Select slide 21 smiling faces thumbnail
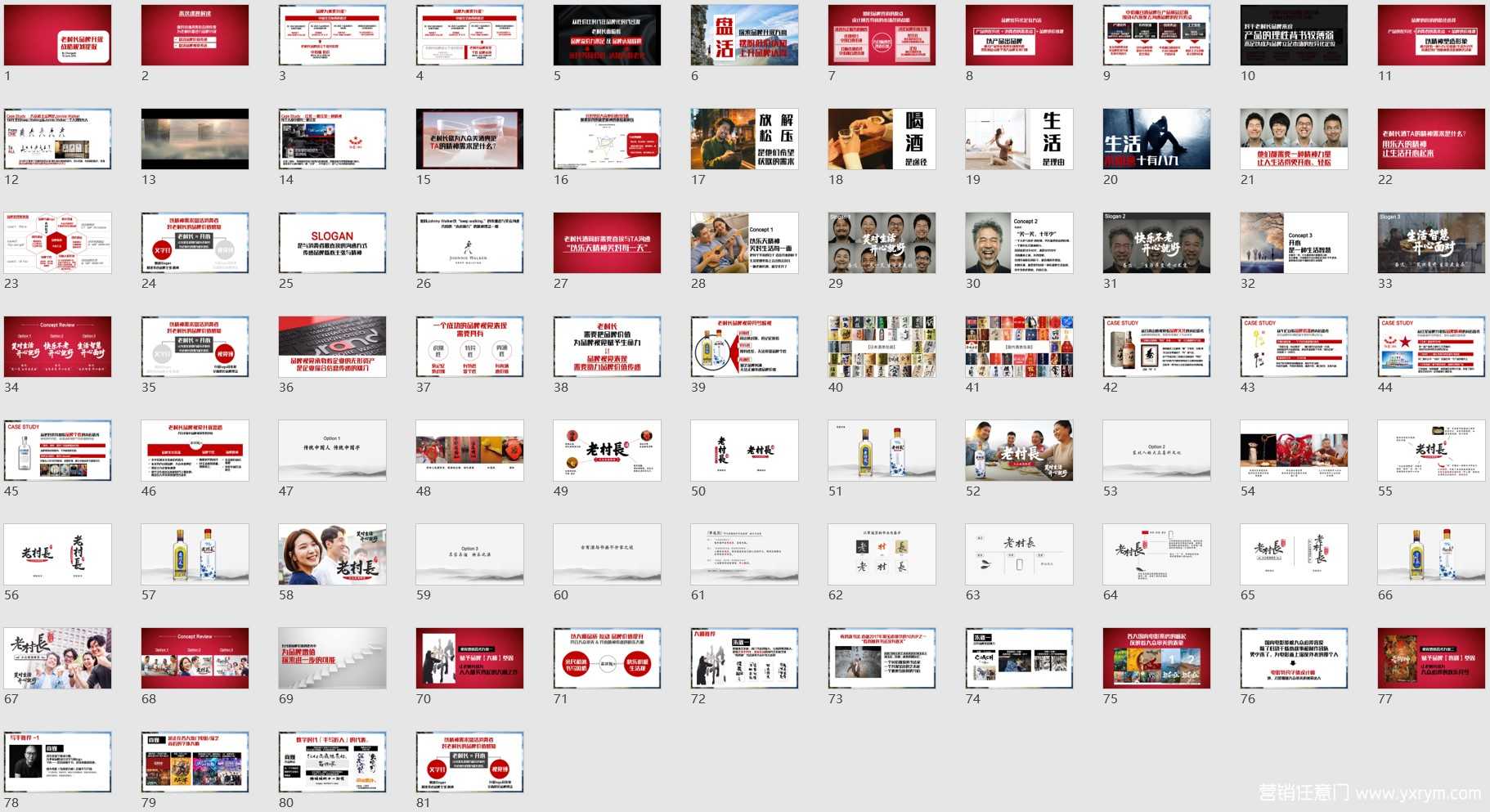The width and height of the screenshot is (1490, 812). (x=1294, y=139)
